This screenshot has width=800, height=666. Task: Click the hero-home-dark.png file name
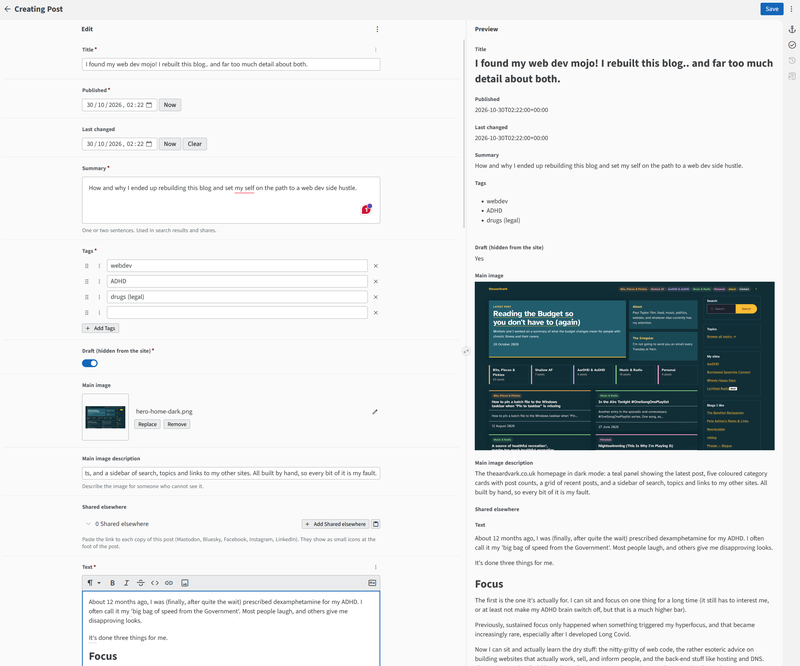164,411
